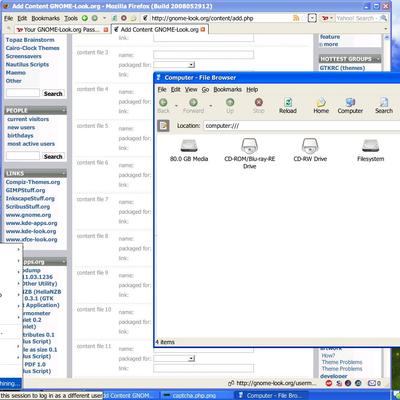Click GTKRC (themes) hottest group link
Viewport: 400px width, 400px height.
click(342, 68)
